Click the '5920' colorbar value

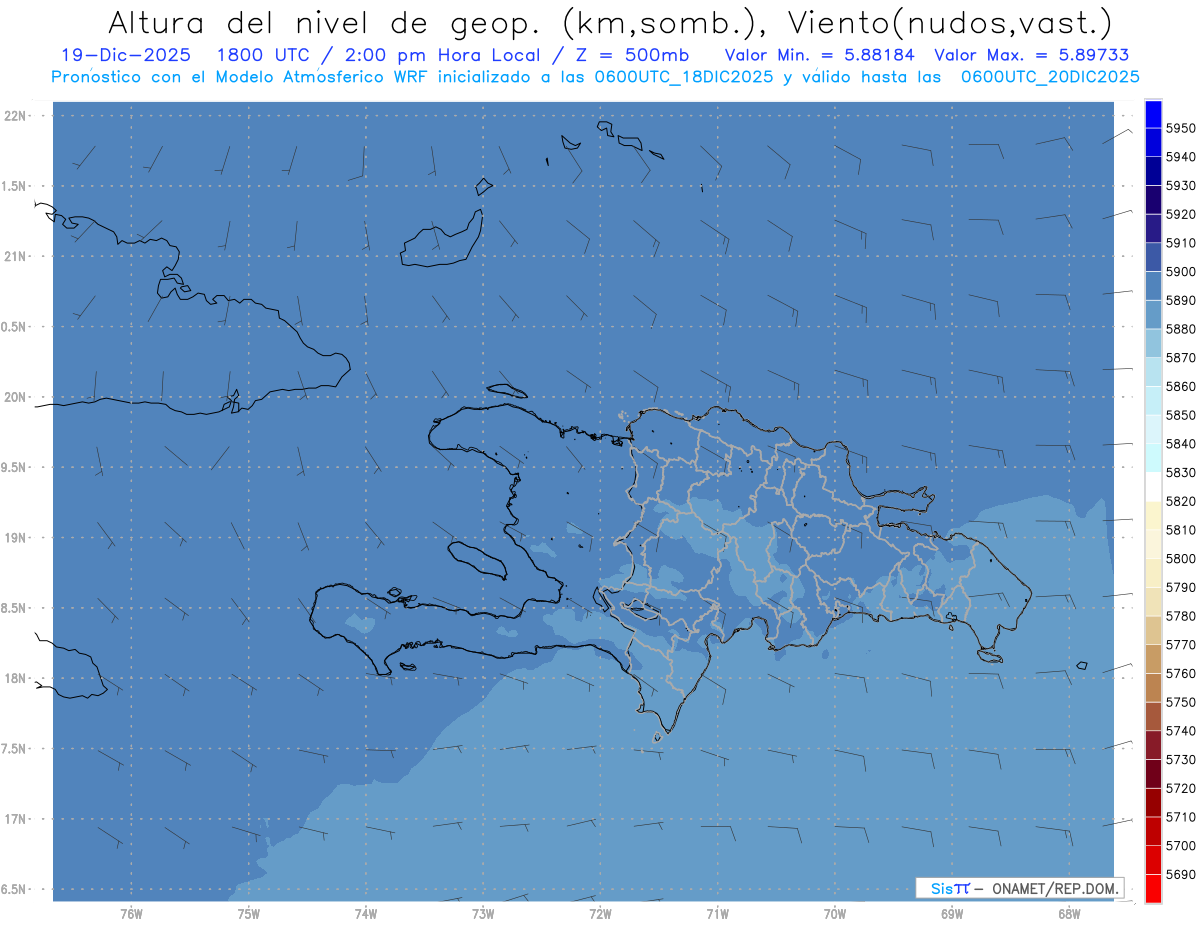(x=1180, y=214)
